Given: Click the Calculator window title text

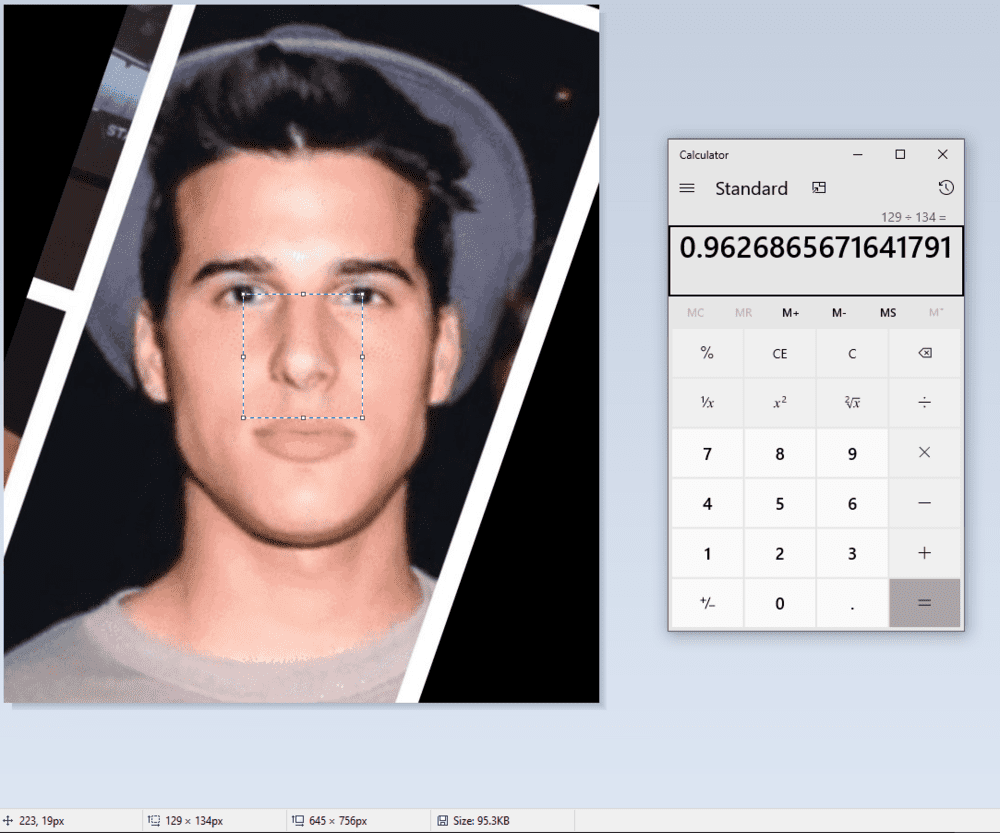Looking at the screenshot, I should point(703,155).
